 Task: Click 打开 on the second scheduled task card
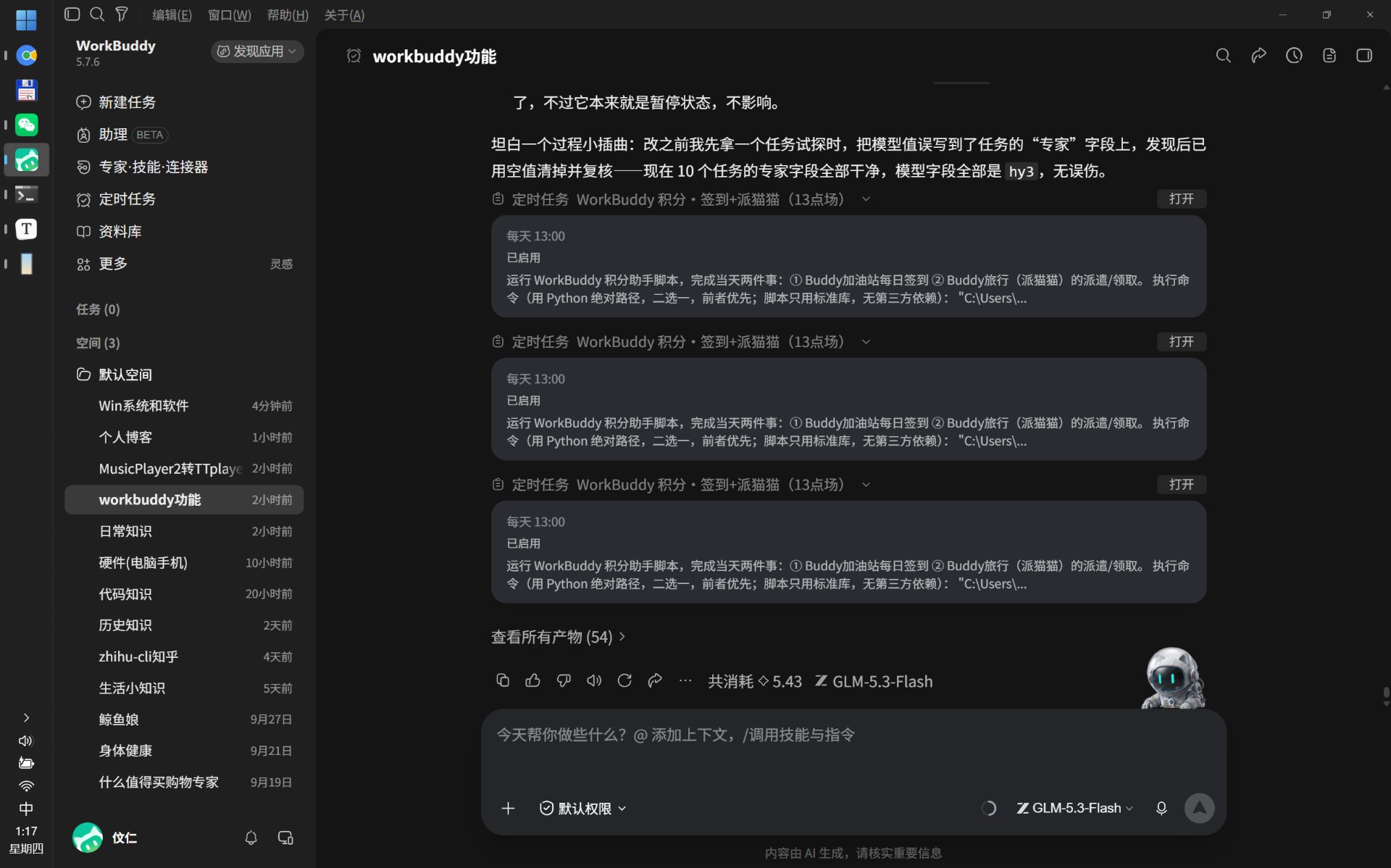pyautogui.click(x=1181, y=342)
